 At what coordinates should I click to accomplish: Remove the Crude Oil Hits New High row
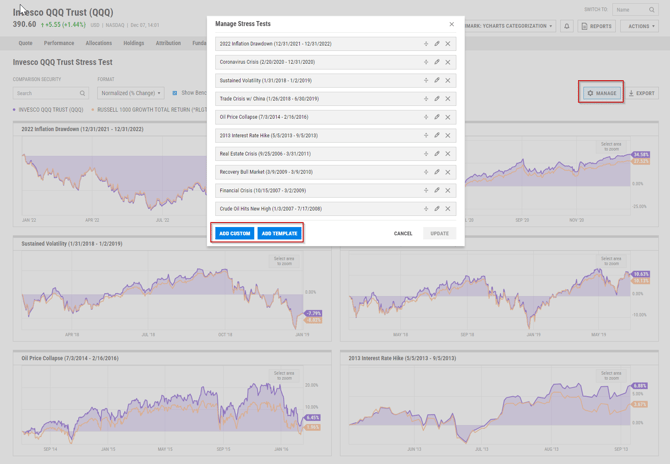coord(448,209)
